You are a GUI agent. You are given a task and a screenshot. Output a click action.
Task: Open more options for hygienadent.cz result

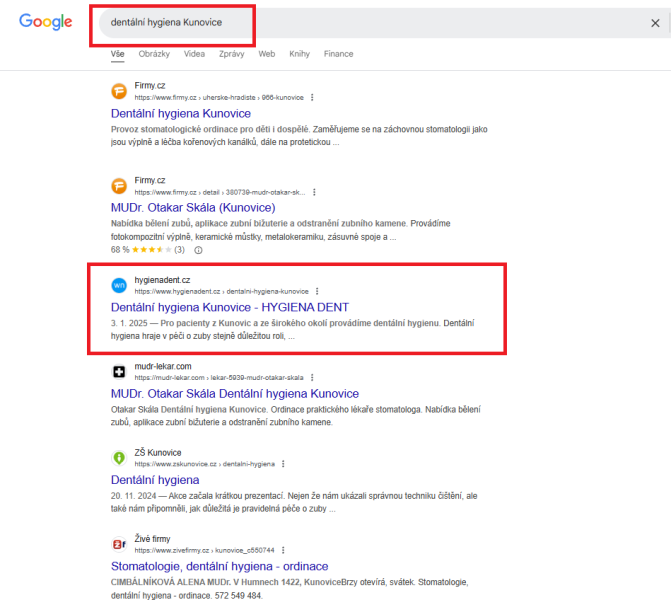pos(317,291)
